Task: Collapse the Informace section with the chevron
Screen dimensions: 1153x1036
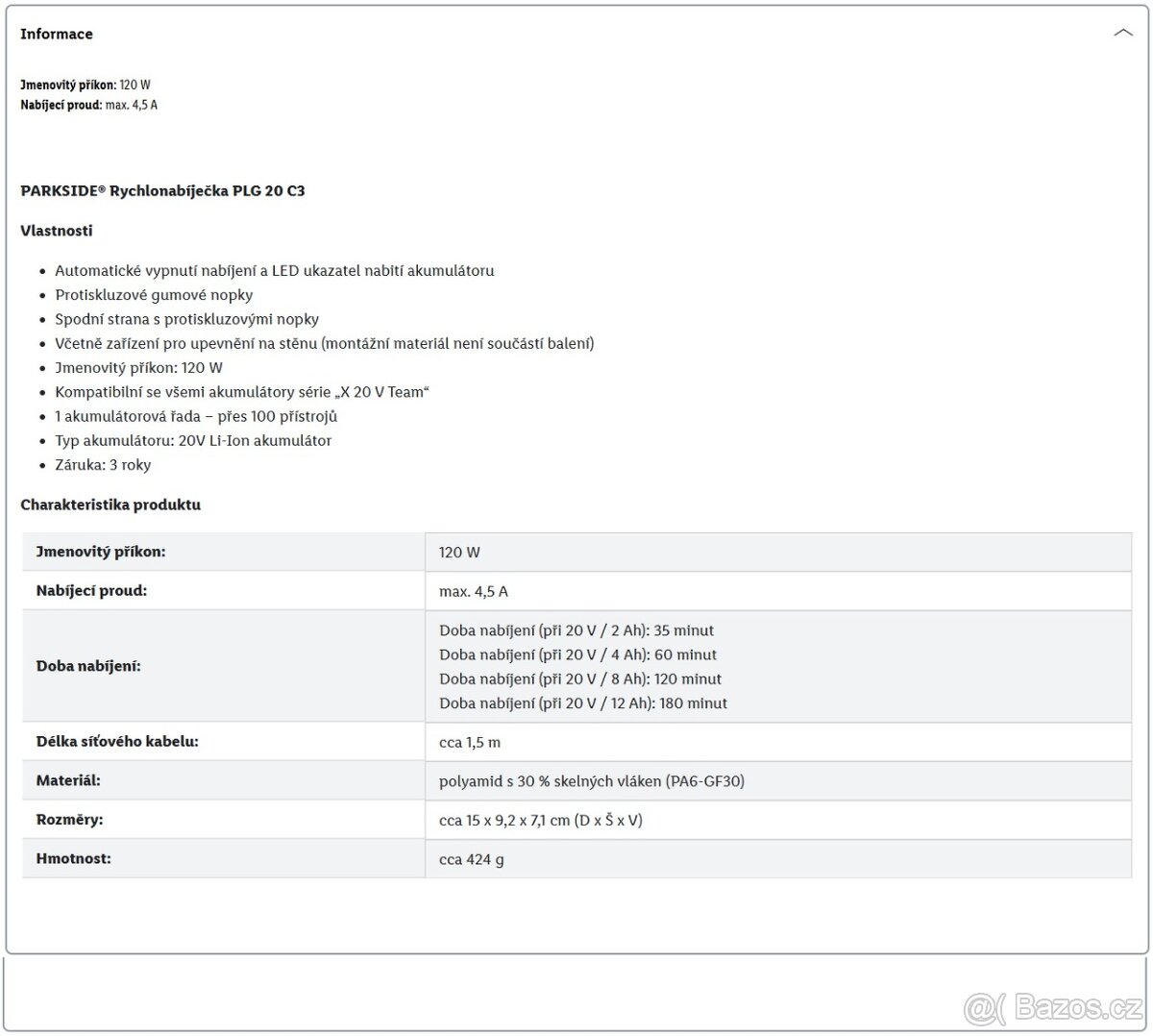Action: [1122, 33]
